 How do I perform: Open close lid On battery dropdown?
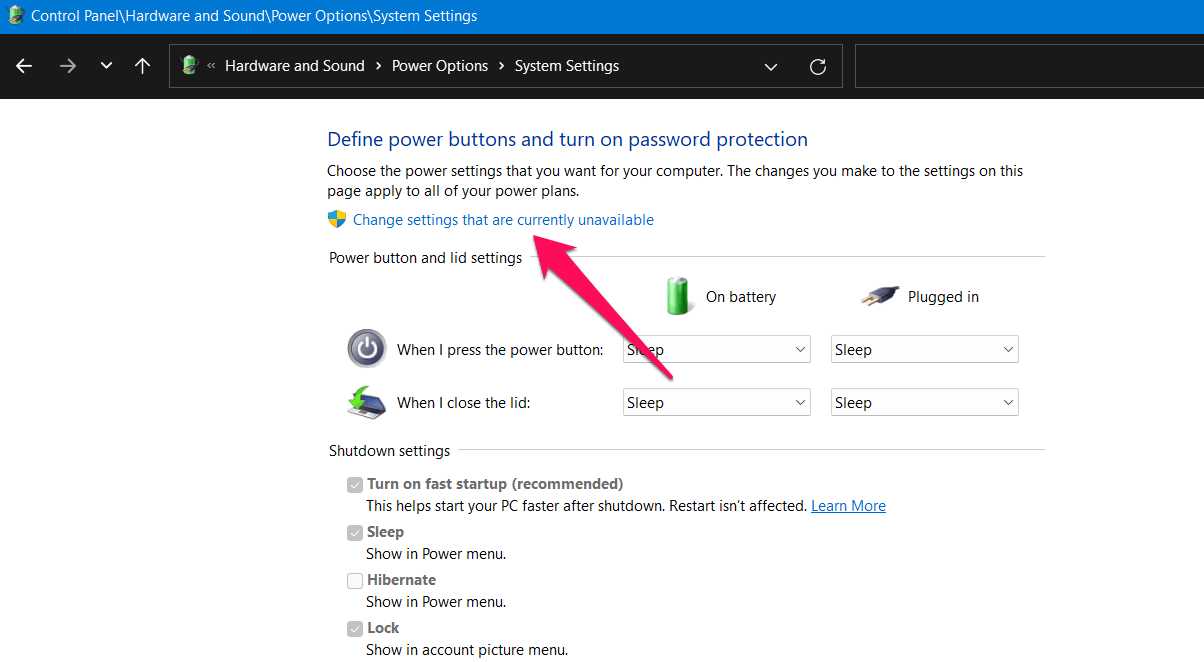pos(716,403)
